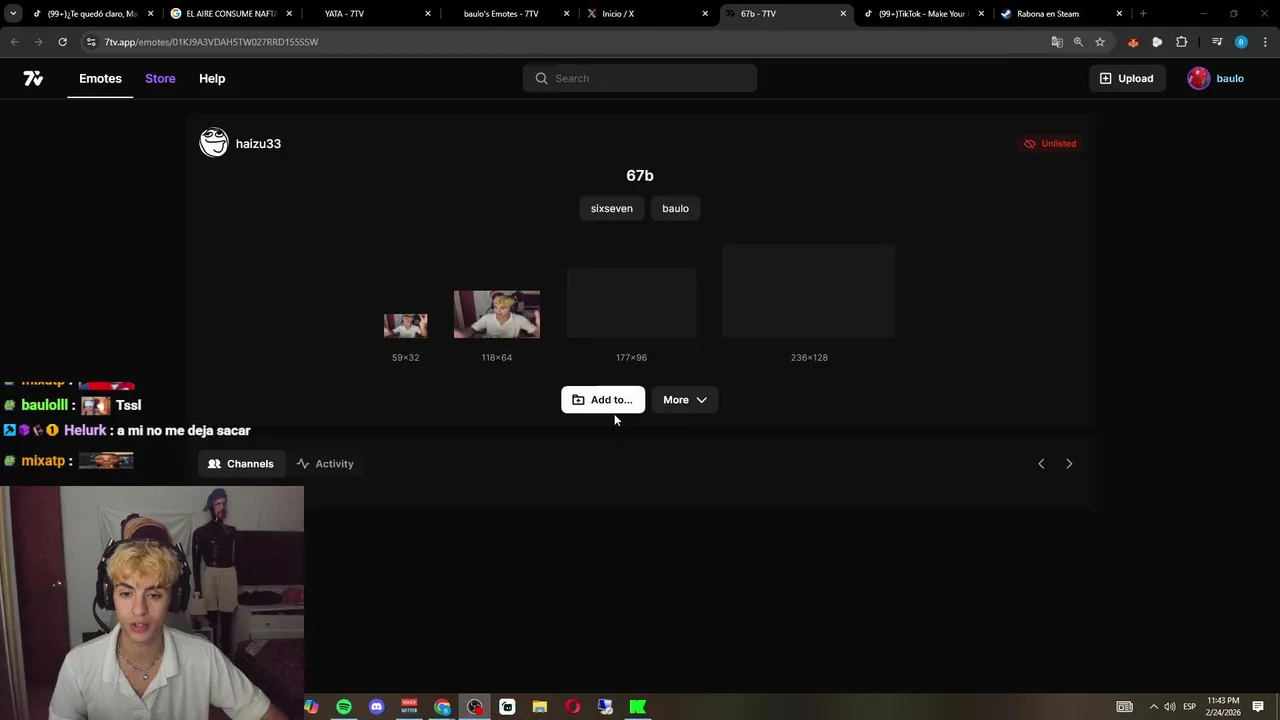Click chat message from Helurk

(x=184, y=430)
